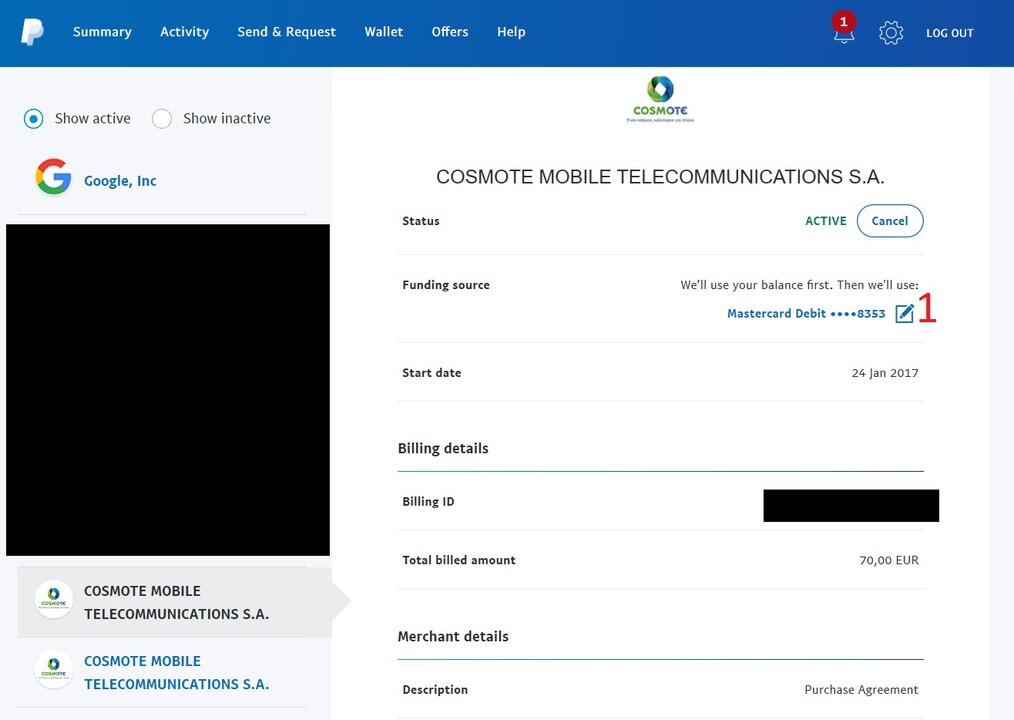Click the PayPal logo icon
The image size is (1014, 720).
pos(32,32)
